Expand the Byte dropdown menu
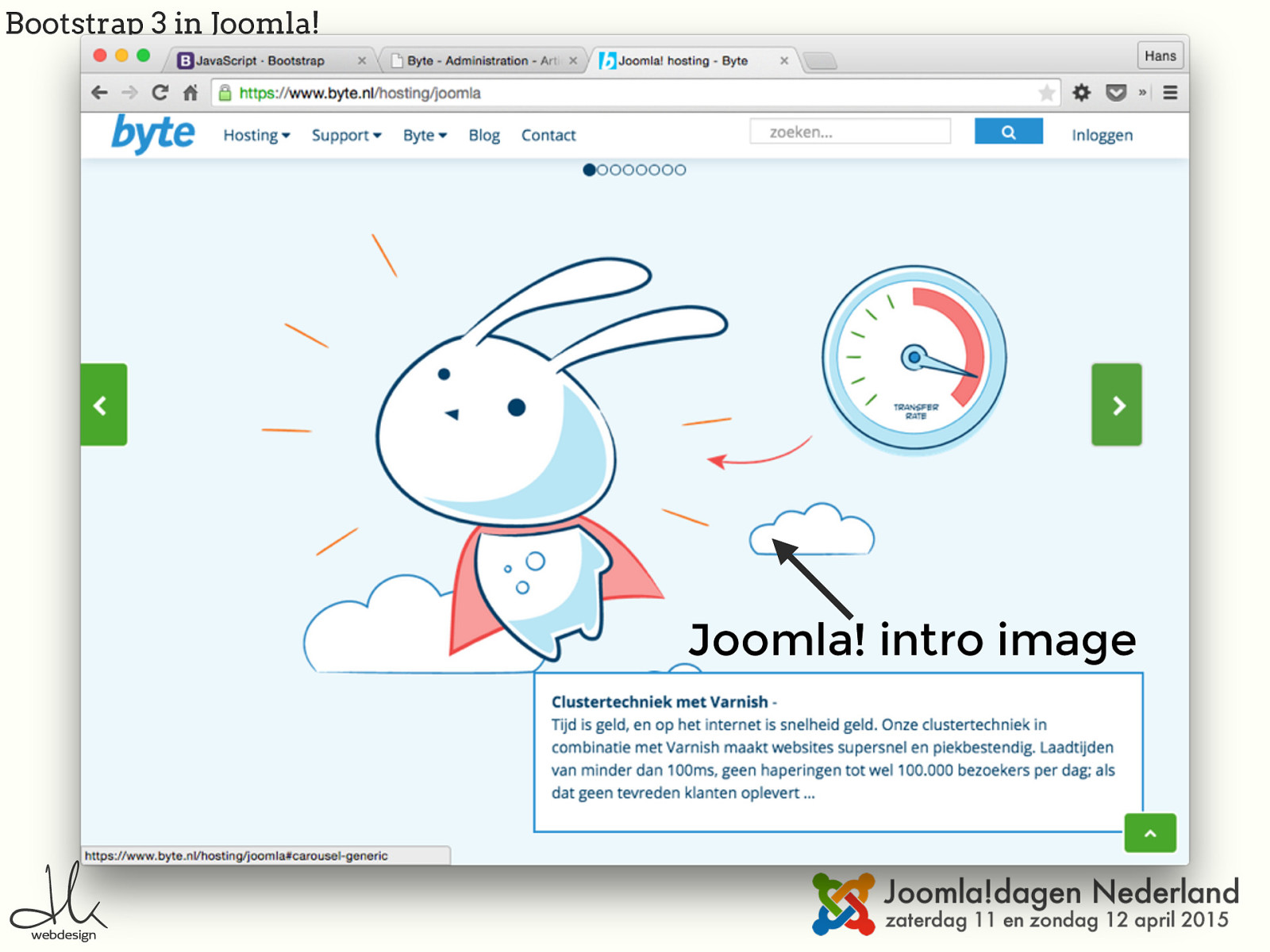 [x=425, y=135]
